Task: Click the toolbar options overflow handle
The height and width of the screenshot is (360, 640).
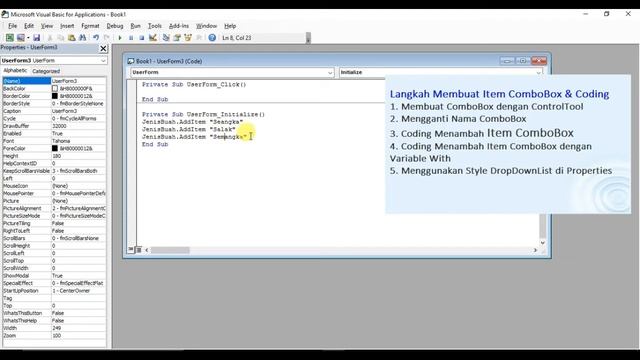Action: (308, 38)
